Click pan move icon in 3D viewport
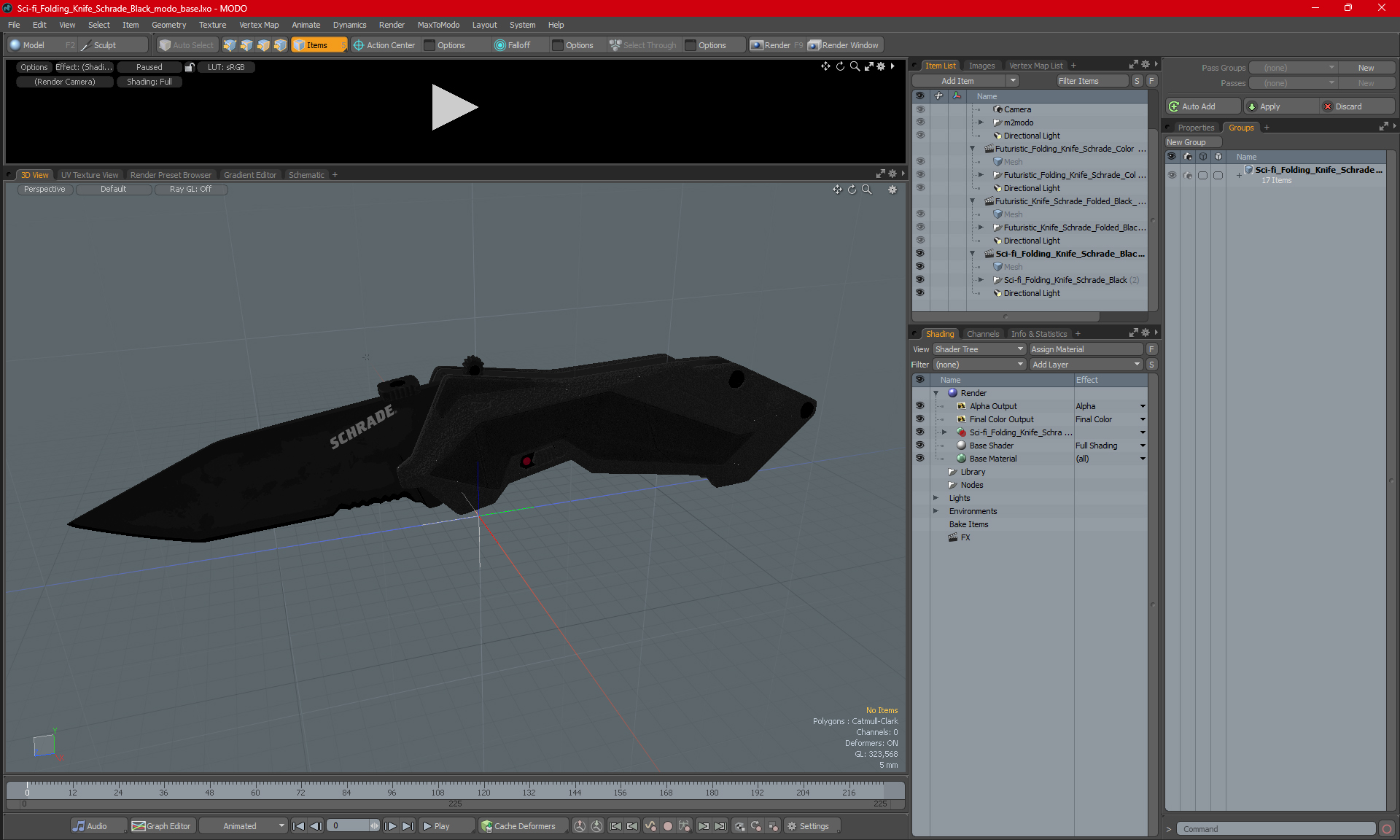Image resolution: width=1400 pixels, height=840 pixels. pos(837,190)
